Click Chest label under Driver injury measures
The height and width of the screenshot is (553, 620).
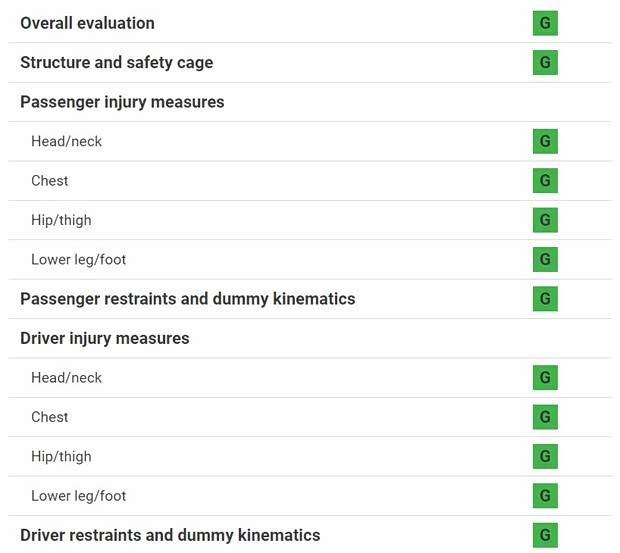pyautogui.click(x=50, y=417)
